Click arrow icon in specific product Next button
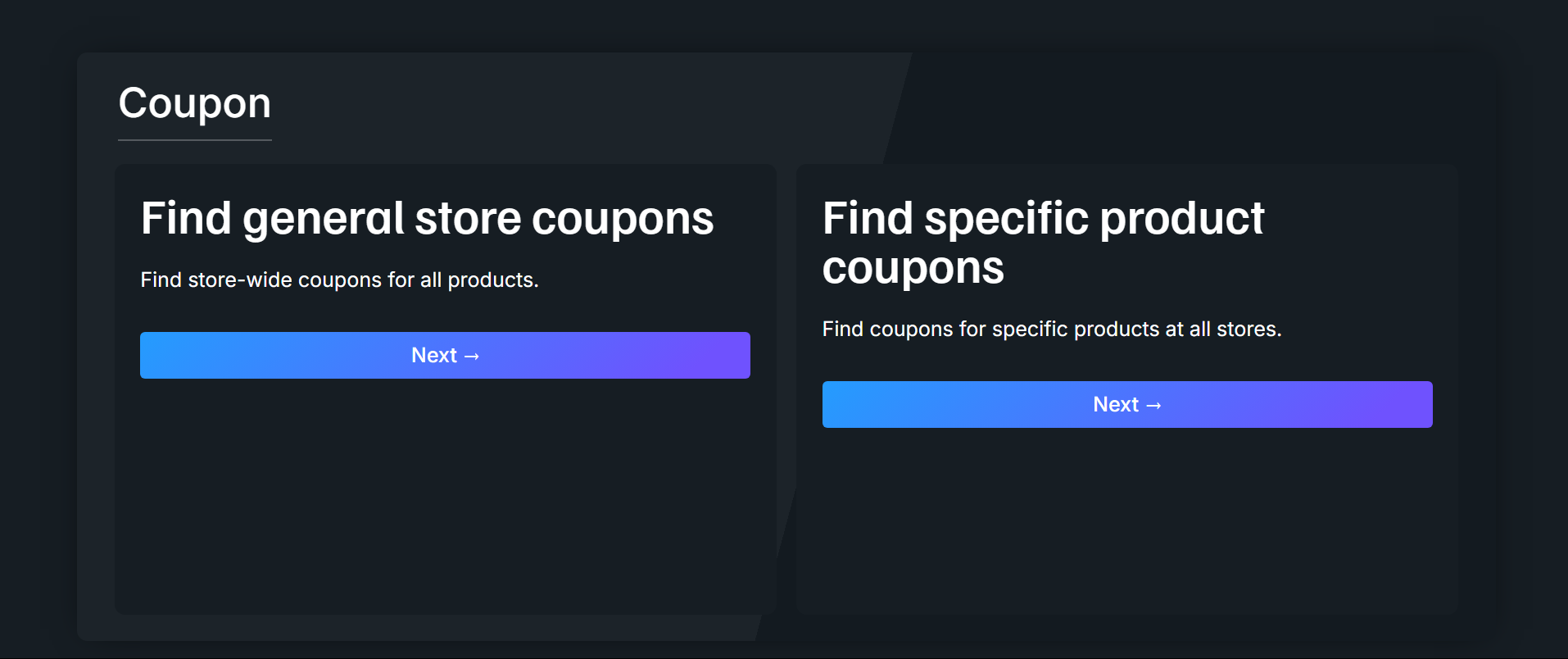Screen dimensions: 1568x659 [x=1153, y=405]
